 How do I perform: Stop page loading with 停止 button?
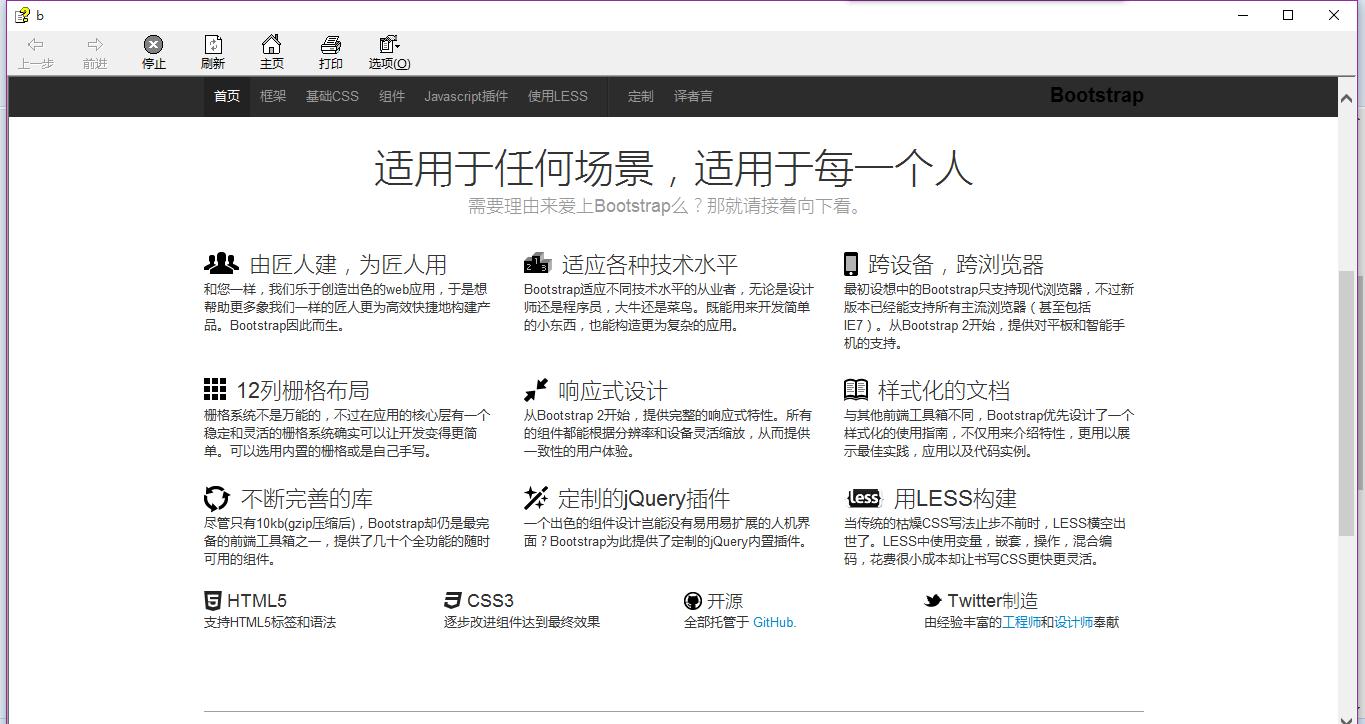click(152, 51)
